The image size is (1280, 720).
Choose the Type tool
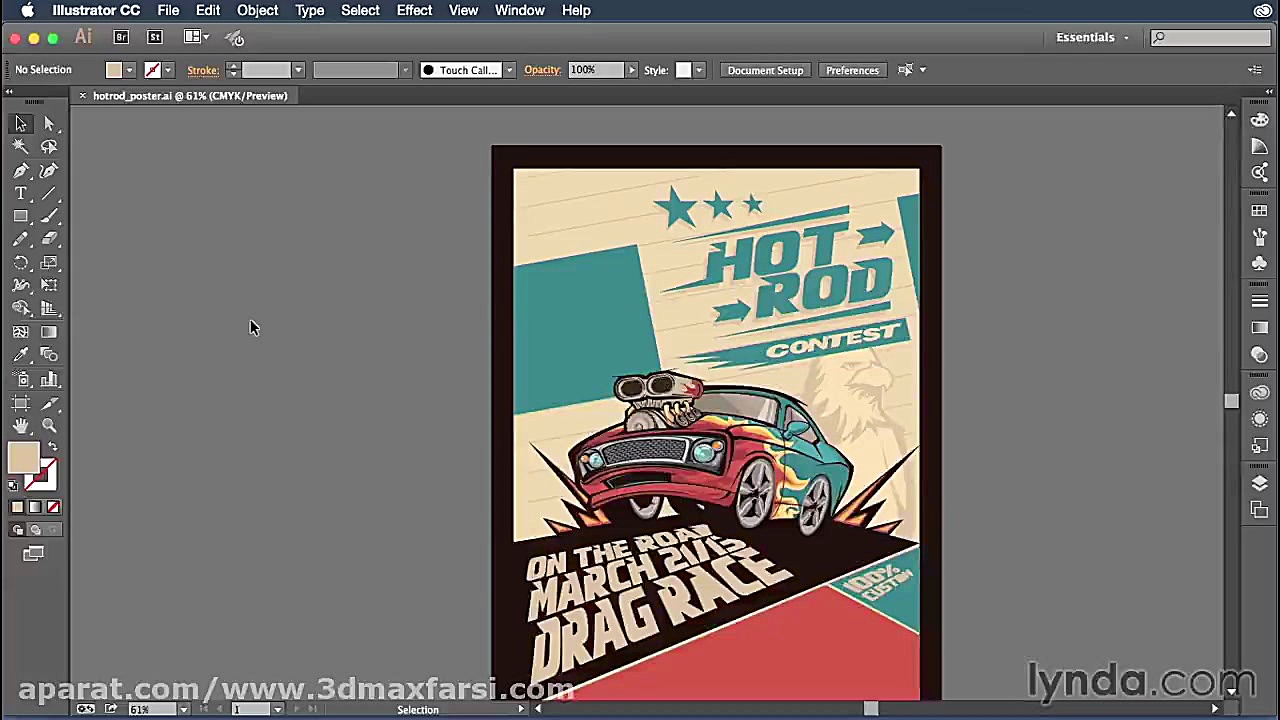coord(20,194)
